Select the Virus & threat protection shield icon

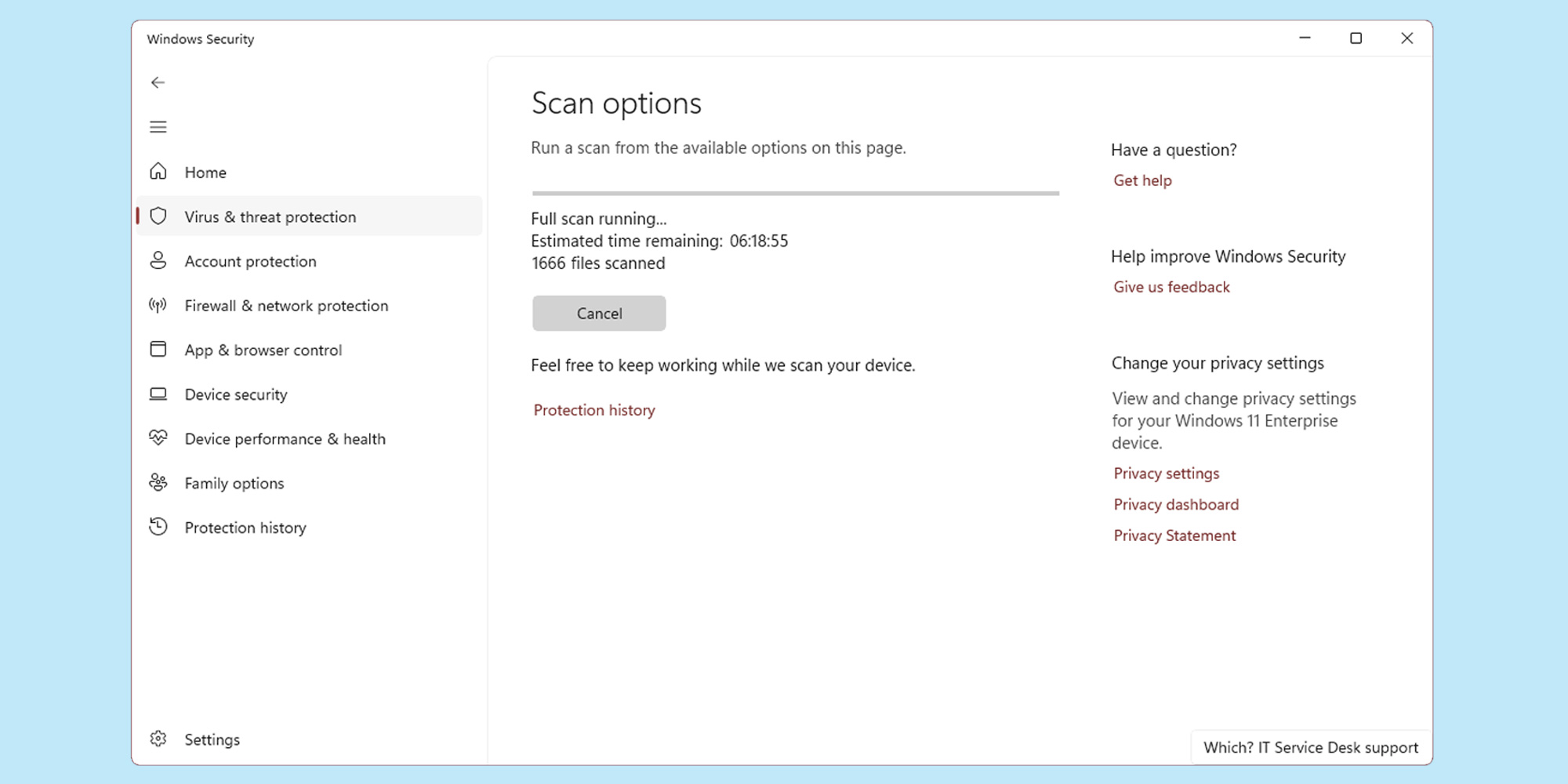point(158,216)
